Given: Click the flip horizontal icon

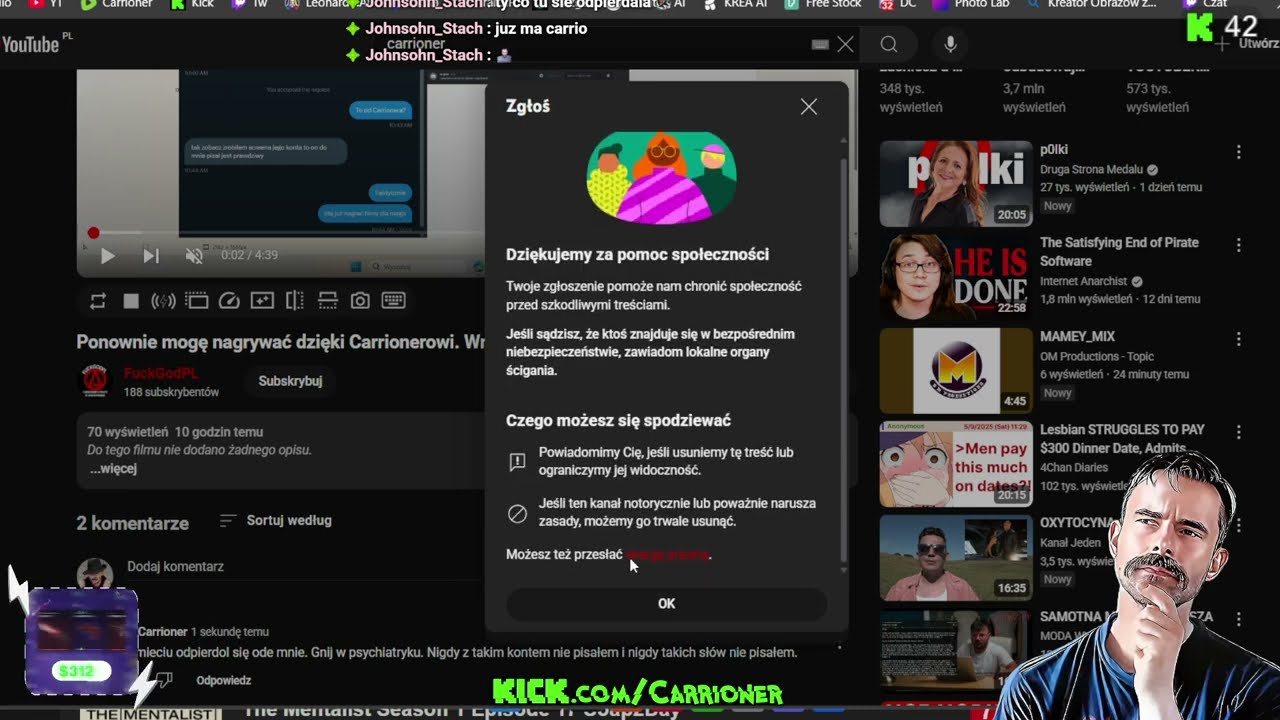Looking at the screenshot, I should point(295,301).
